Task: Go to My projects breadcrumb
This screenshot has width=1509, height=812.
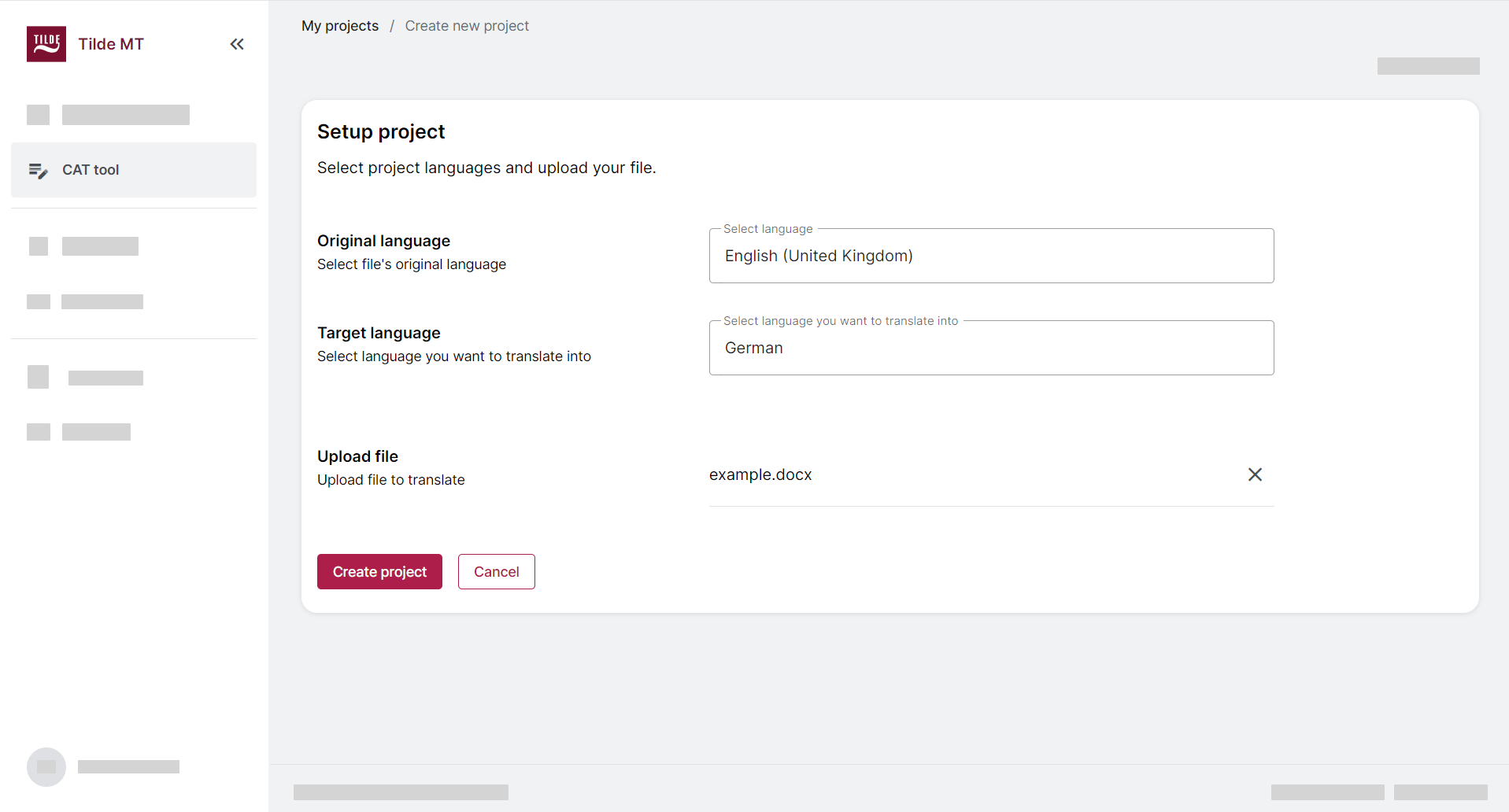Action: [x=340, y=26]
